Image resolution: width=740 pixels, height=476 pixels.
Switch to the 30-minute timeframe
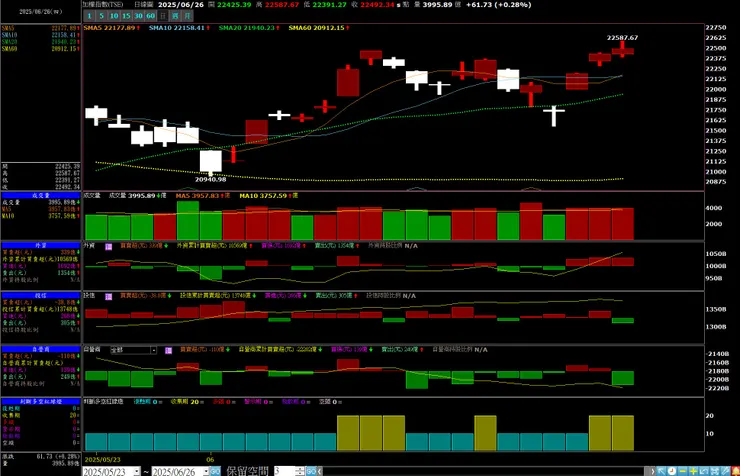(138, 16)
